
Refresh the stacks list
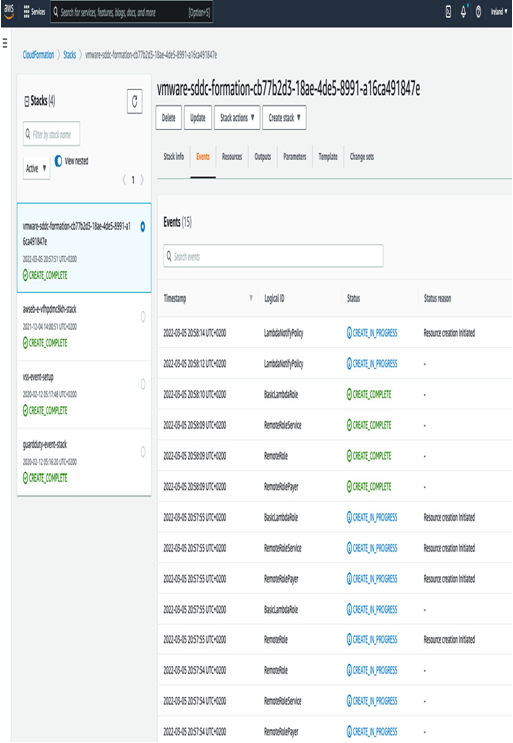[x=135, y=101]
